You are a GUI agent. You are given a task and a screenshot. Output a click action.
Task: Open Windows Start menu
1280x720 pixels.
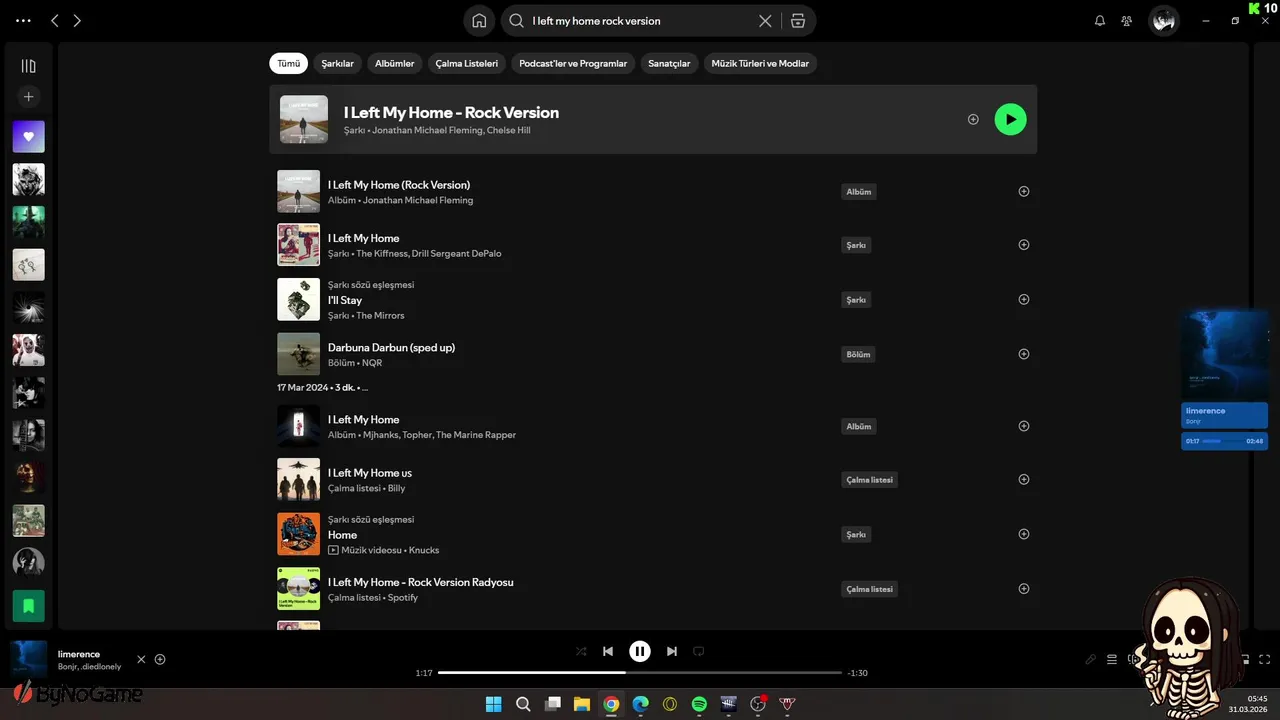click(x=494, y=704)
